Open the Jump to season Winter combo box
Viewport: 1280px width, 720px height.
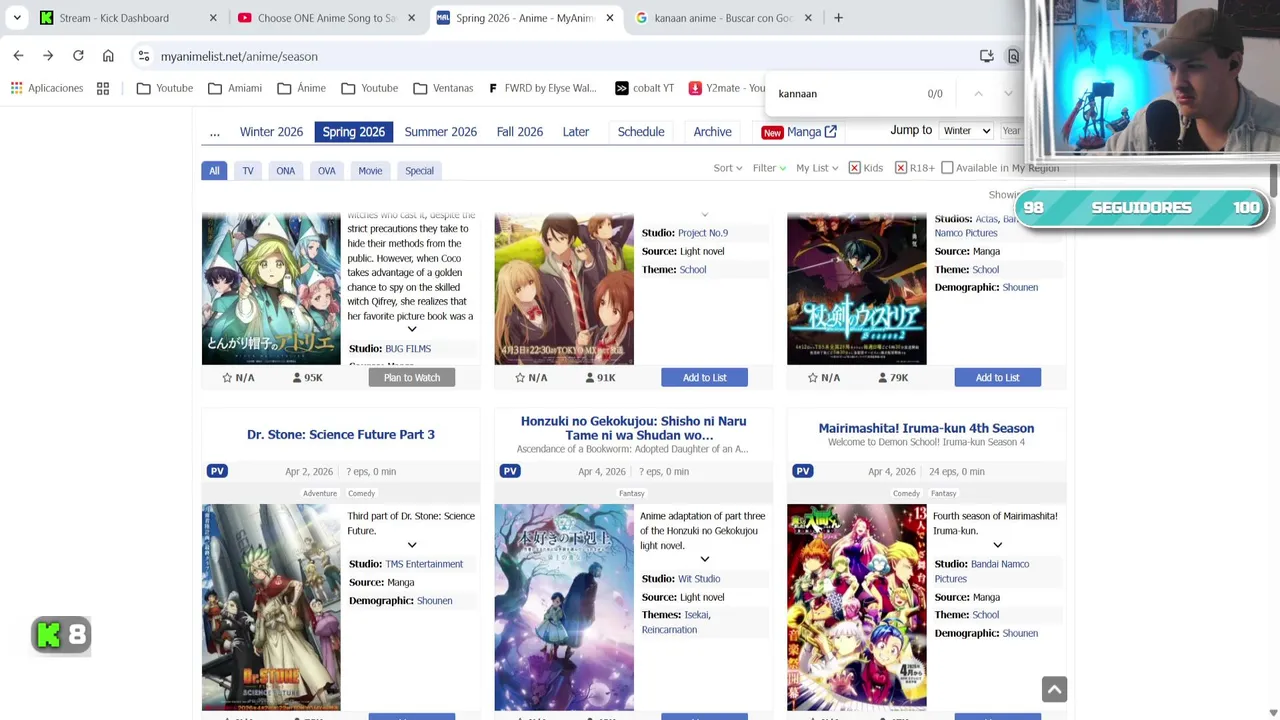click(966, 131)
